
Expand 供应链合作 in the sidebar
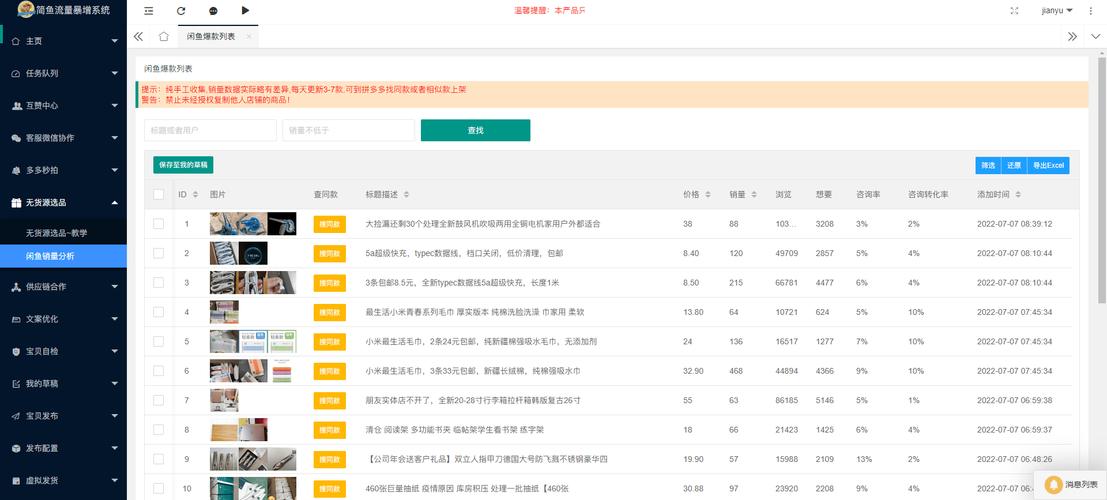click(x=64, y=287)
